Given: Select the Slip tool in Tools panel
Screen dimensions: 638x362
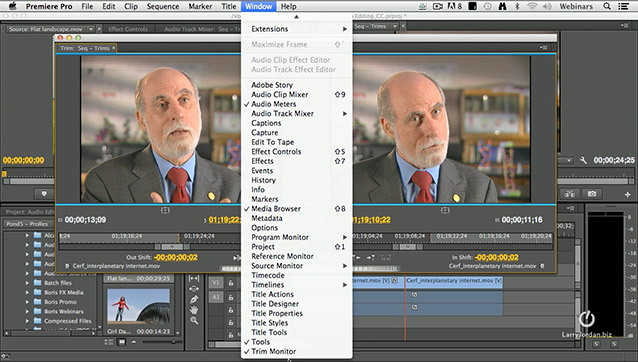Looking at the screenshot, I should click(194, 278).
